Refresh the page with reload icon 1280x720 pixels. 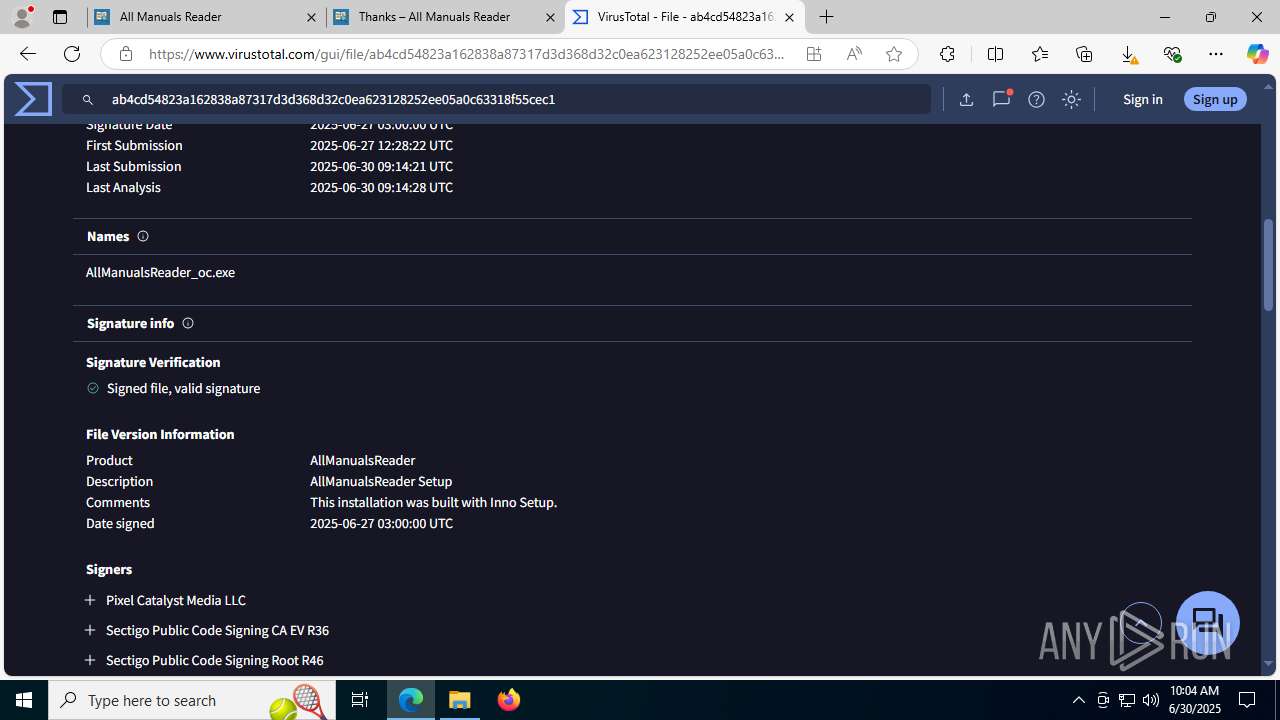coord(72,54)
